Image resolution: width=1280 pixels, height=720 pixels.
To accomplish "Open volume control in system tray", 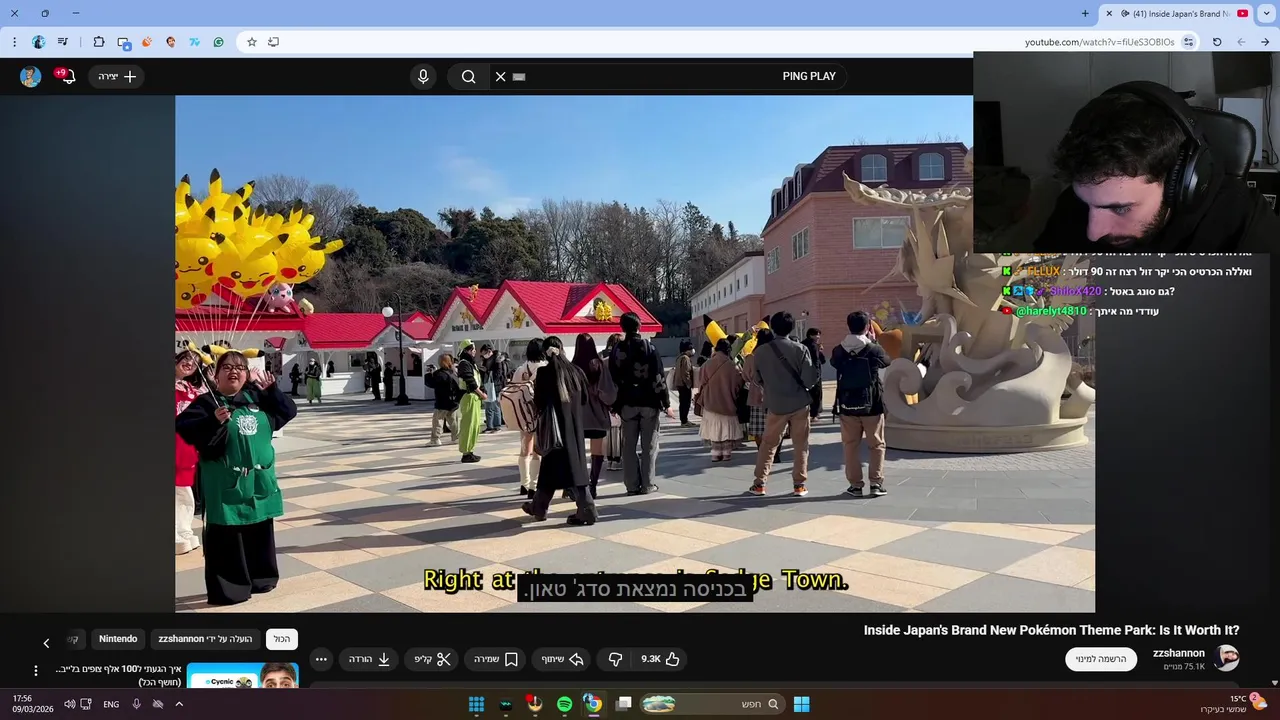I will [x=70, y=704].
